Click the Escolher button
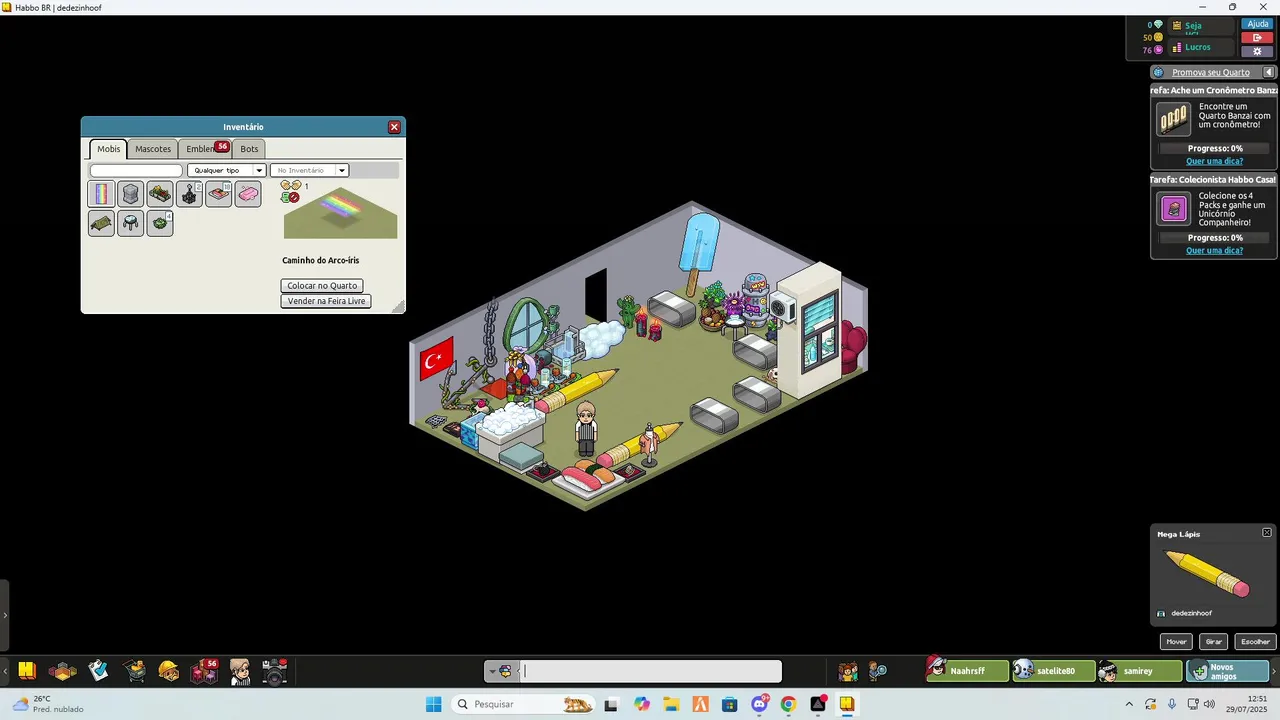 (x=1255, y=642)
